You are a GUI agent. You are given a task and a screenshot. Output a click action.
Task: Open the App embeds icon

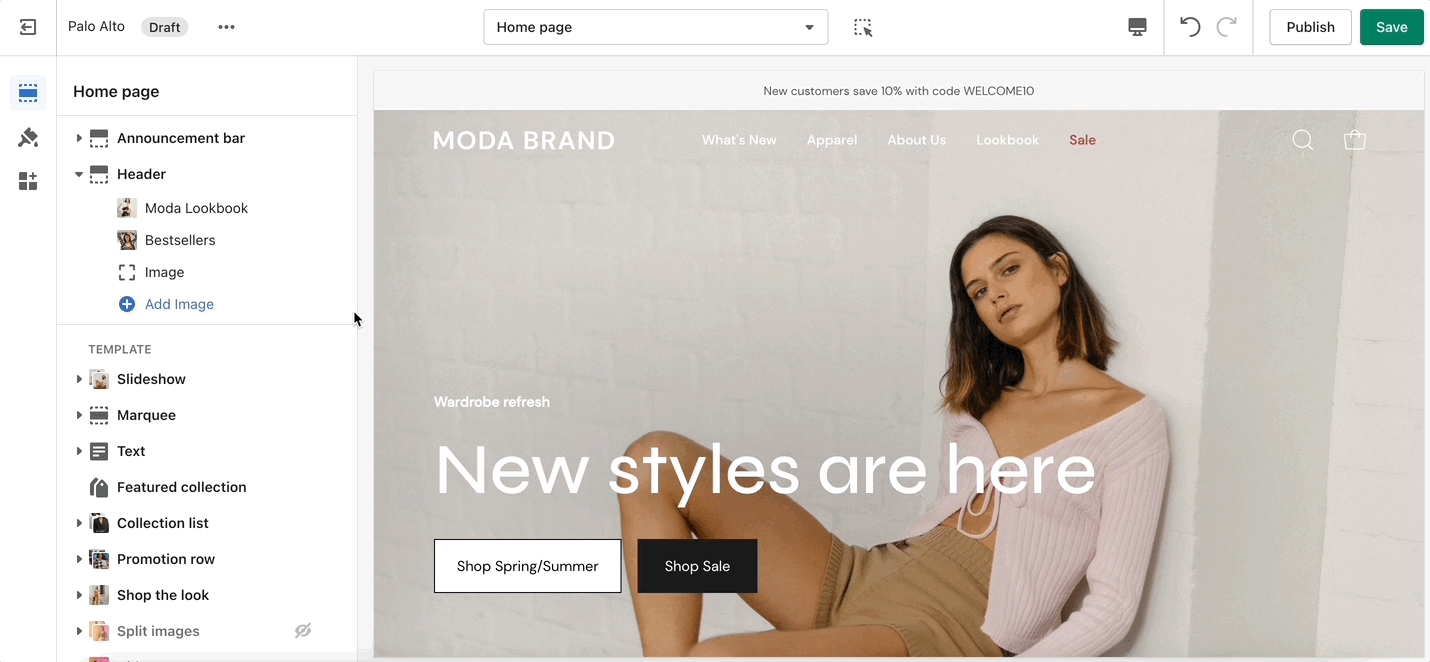tap(28, 181)
